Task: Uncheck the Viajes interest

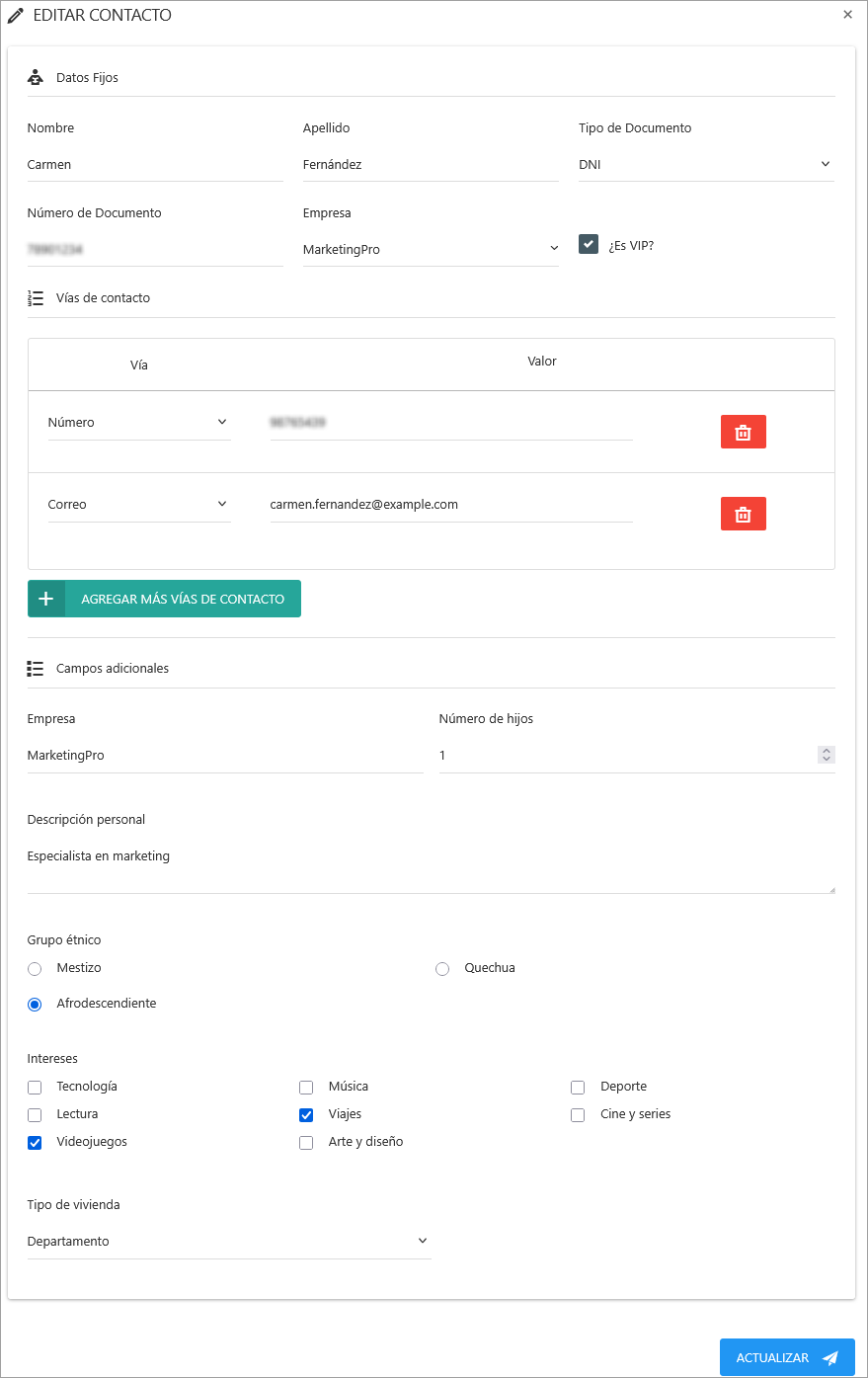Action: (306, 1115)
